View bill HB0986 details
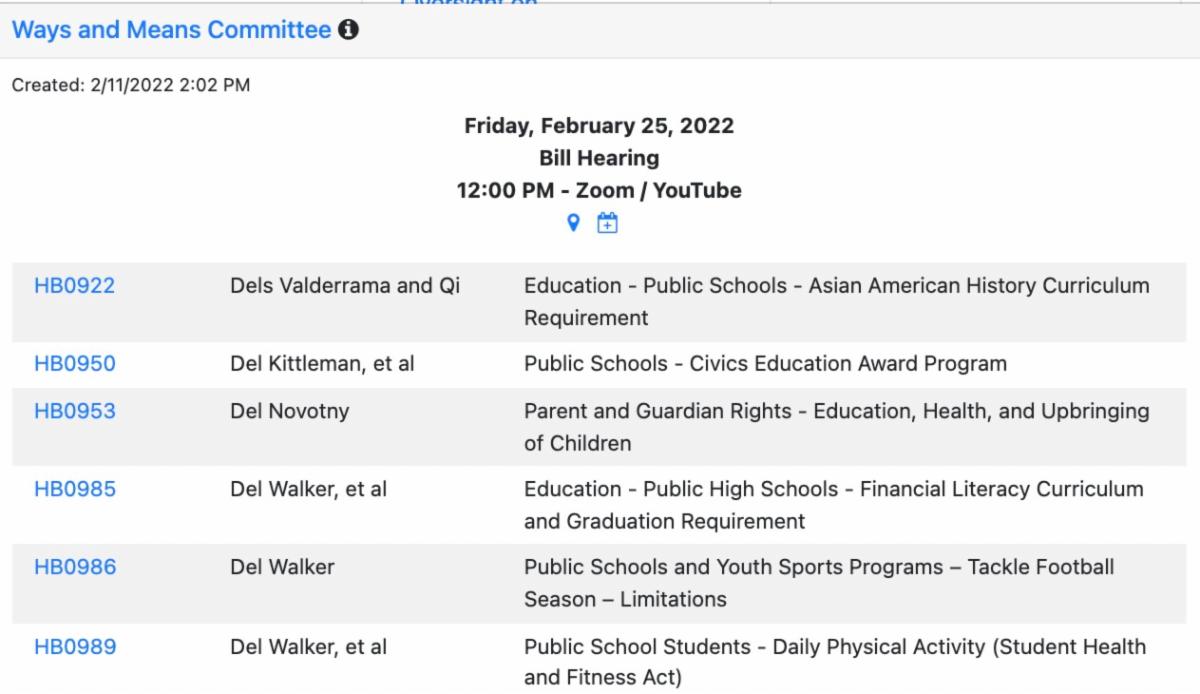Viewport: 1200px width, 694px height. [x=75, y=568]
